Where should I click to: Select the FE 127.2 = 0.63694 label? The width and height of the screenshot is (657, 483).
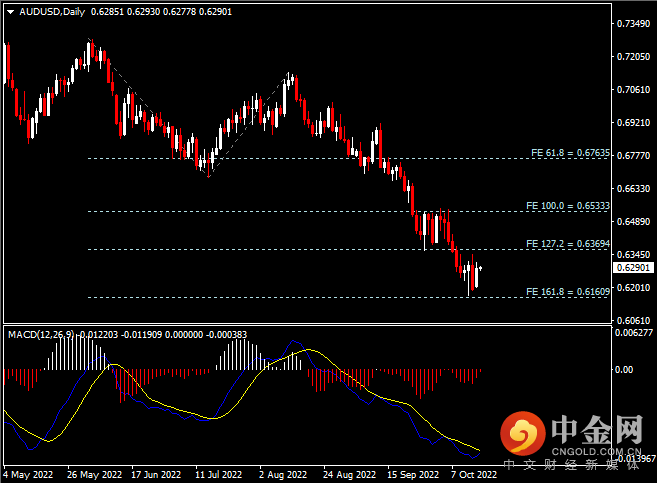pyautogui.click(x=568, y=244)
